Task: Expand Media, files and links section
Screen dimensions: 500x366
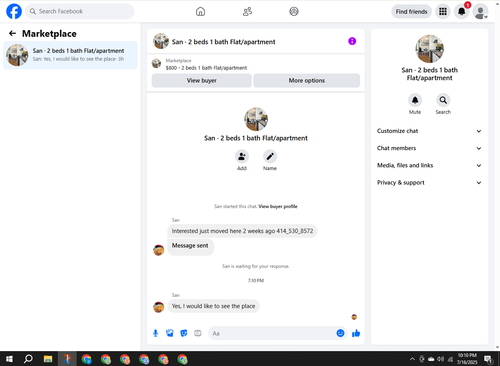Action: pyautogui.click(x=429, y=165)
